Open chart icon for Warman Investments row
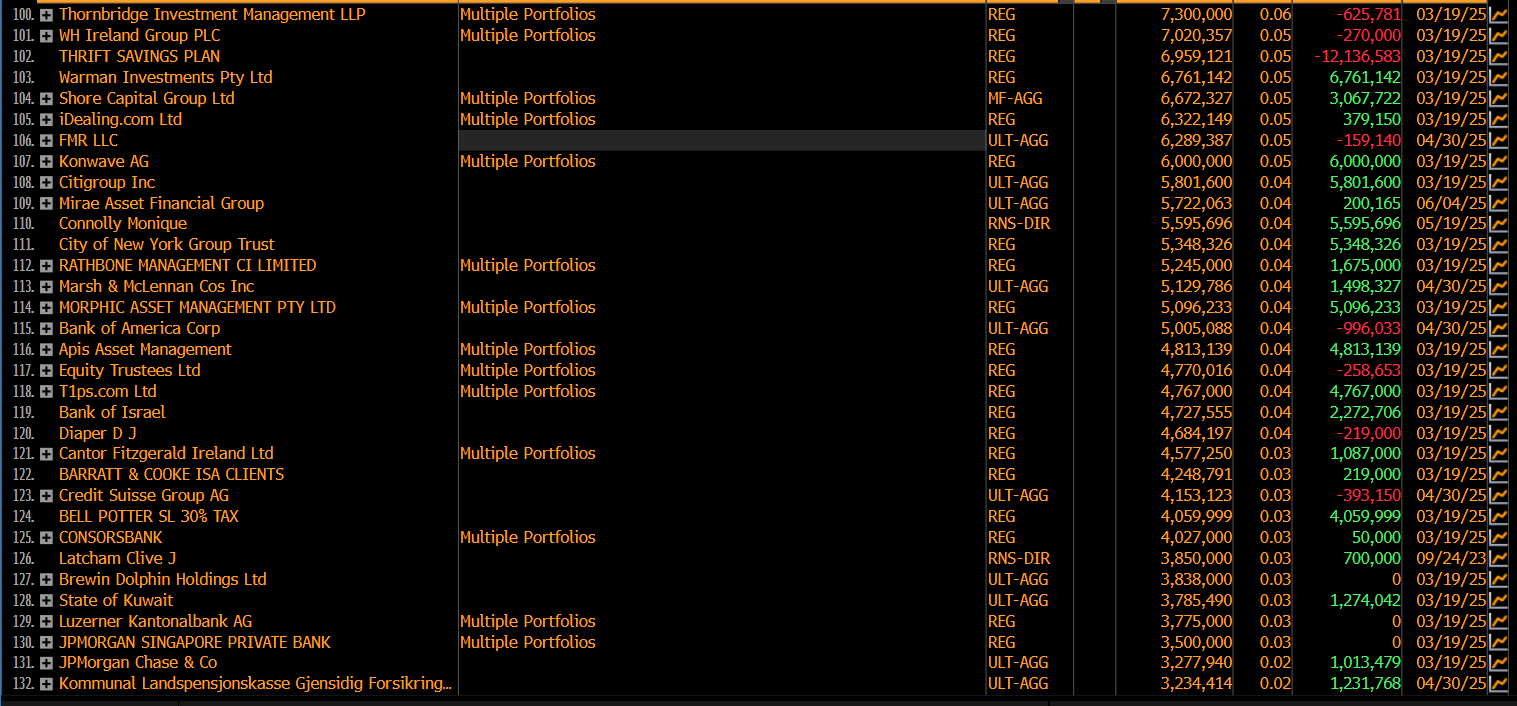This screenshot has width=1517, height=706. click(x=1498, y=77)
